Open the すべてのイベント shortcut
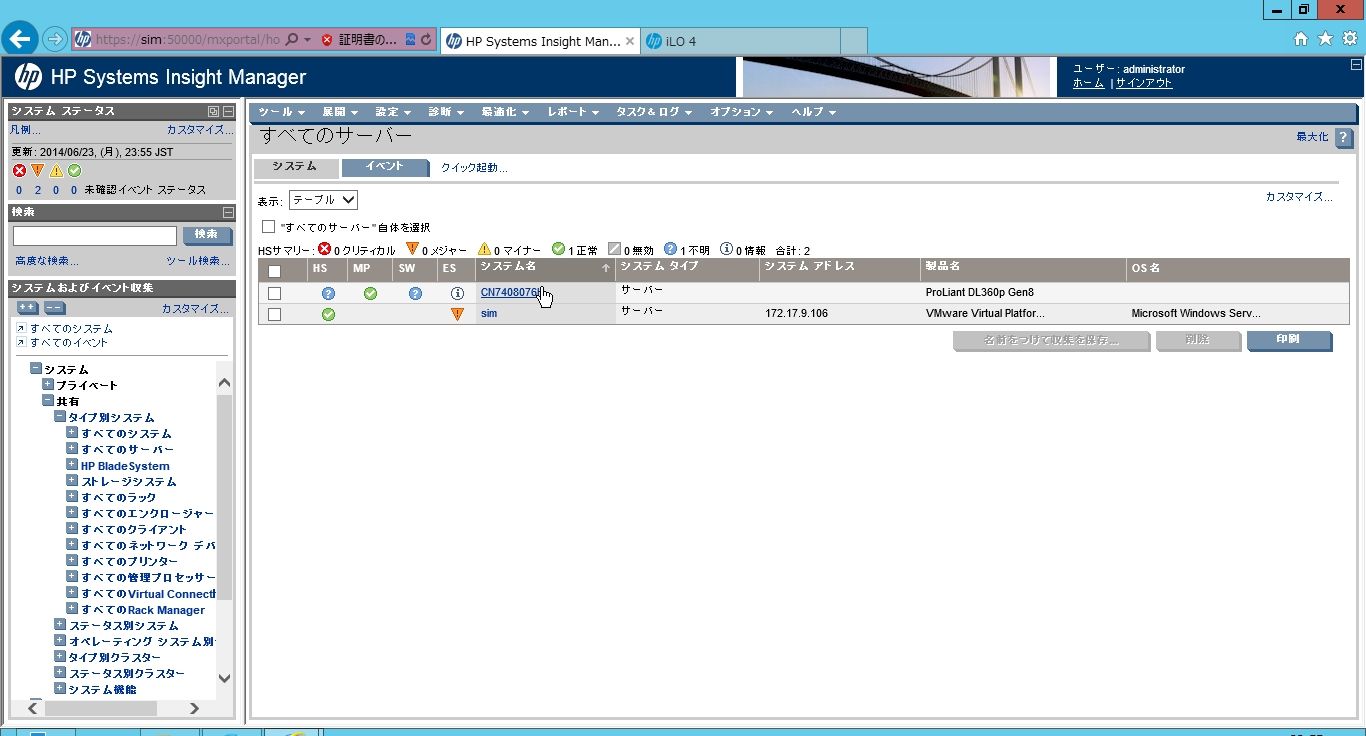 tap(69, 343)
